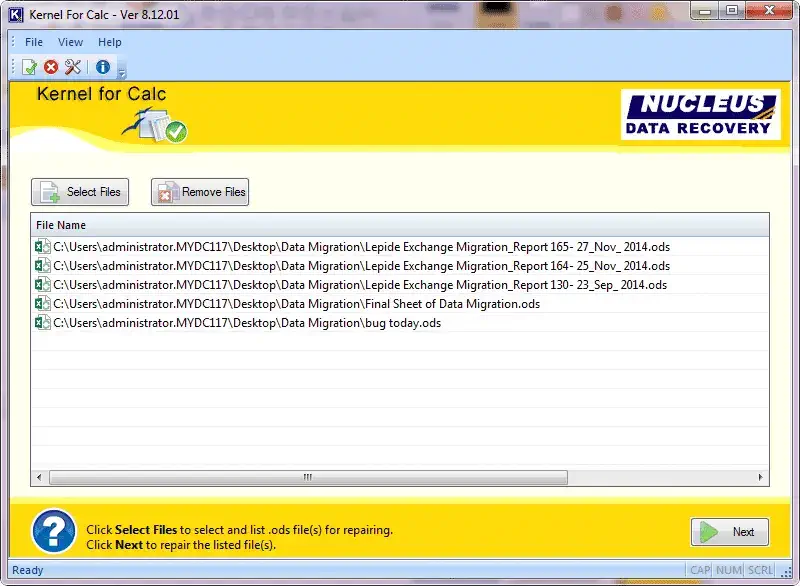
Task: Open the Help menu
Action: pos(110,42)
